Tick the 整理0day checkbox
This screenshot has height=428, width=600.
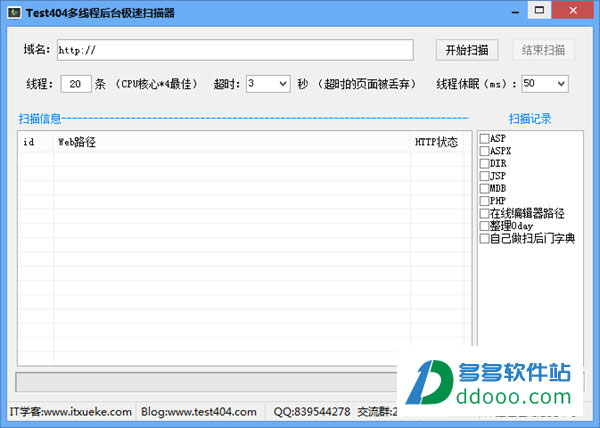(x=484, y=226)
